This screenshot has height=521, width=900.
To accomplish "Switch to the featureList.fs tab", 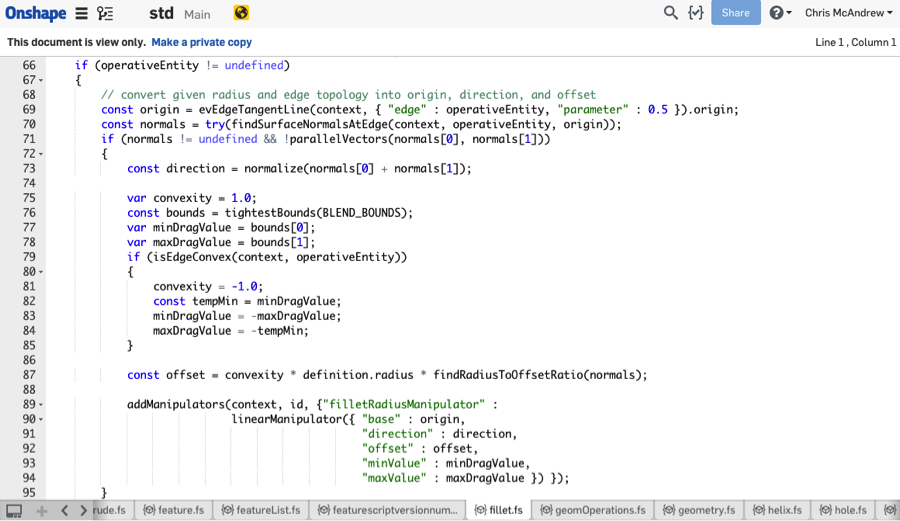I will 261,510.
